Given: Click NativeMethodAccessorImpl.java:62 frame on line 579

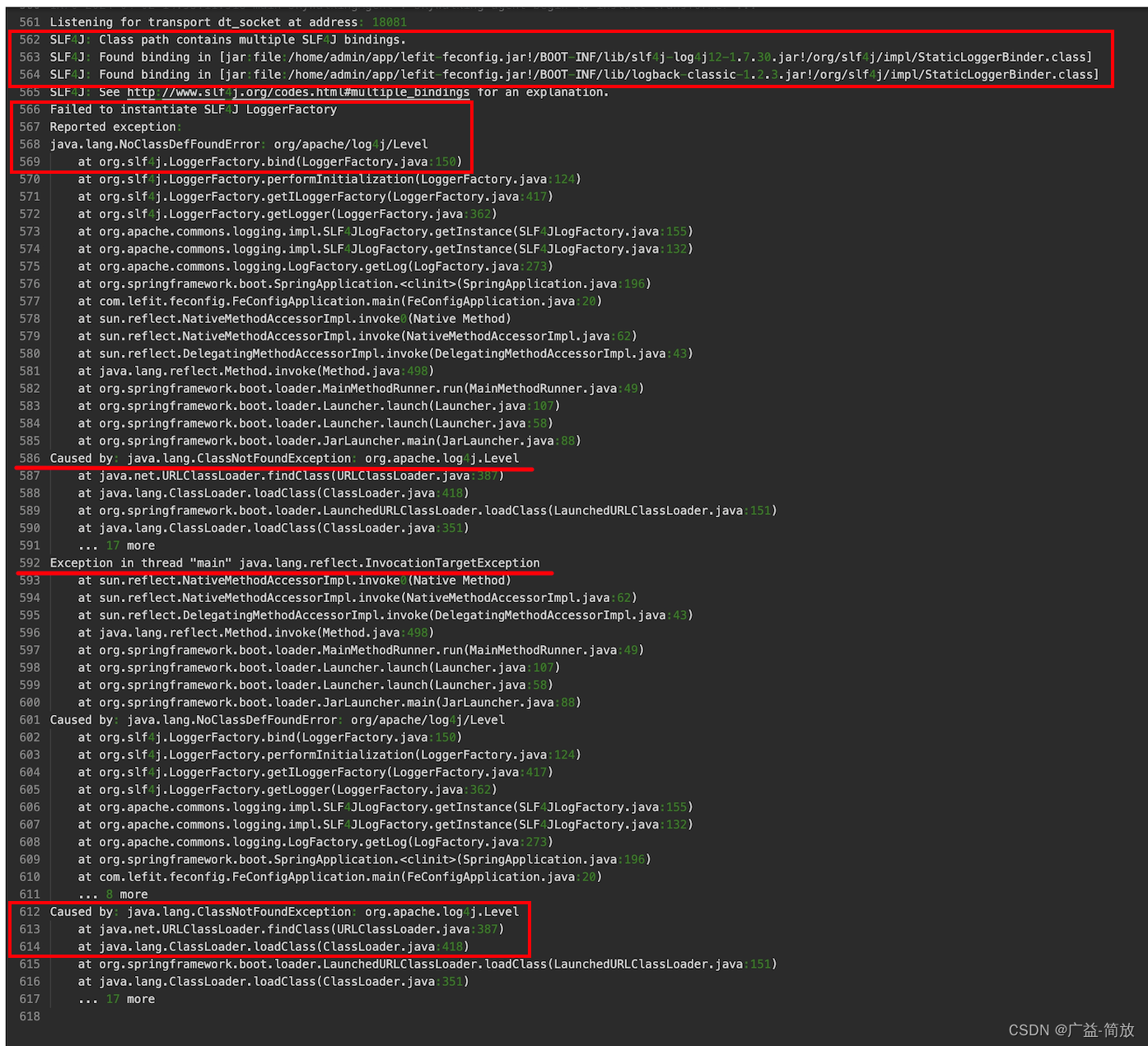Looking at the screenshot, I should coord(357,336).
